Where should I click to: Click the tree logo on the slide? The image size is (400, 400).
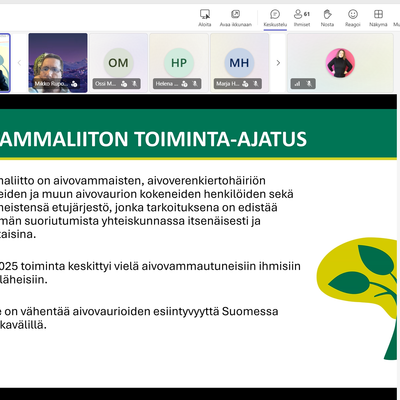(x=357, y=299)
